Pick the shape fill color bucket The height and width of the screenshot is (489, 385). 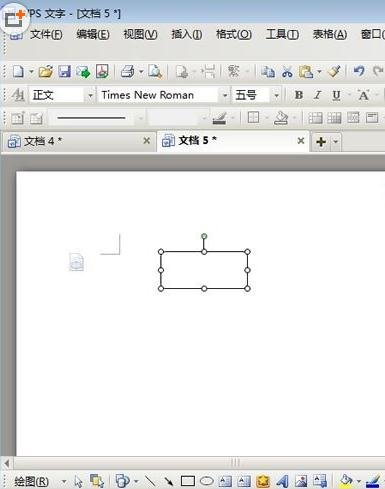[x=346, y=481]
